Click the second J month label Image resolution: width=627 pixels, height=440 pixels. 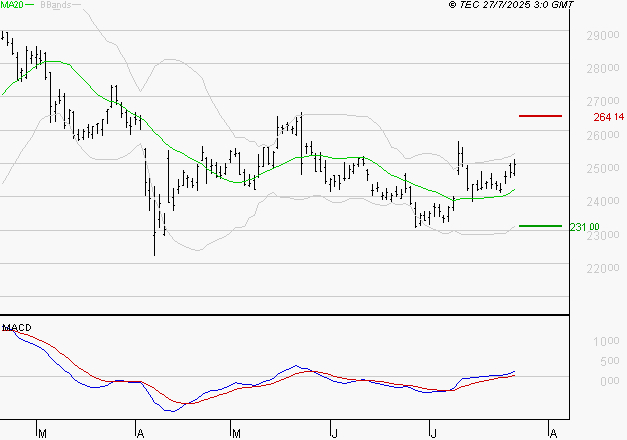433,434
